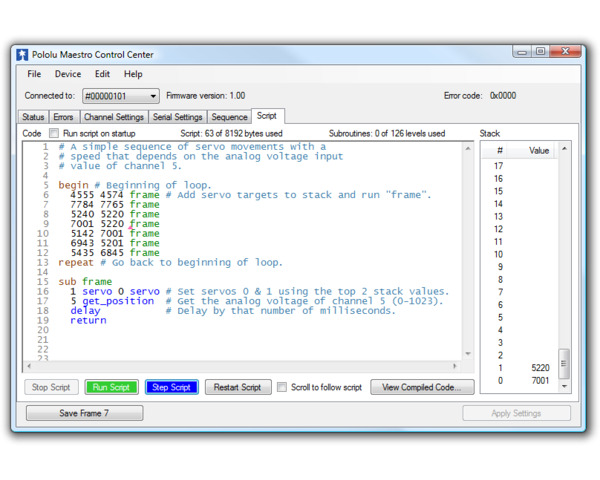
Task: Click the Restart Script button
Action: pyautogui.click(x=238, y=387)
